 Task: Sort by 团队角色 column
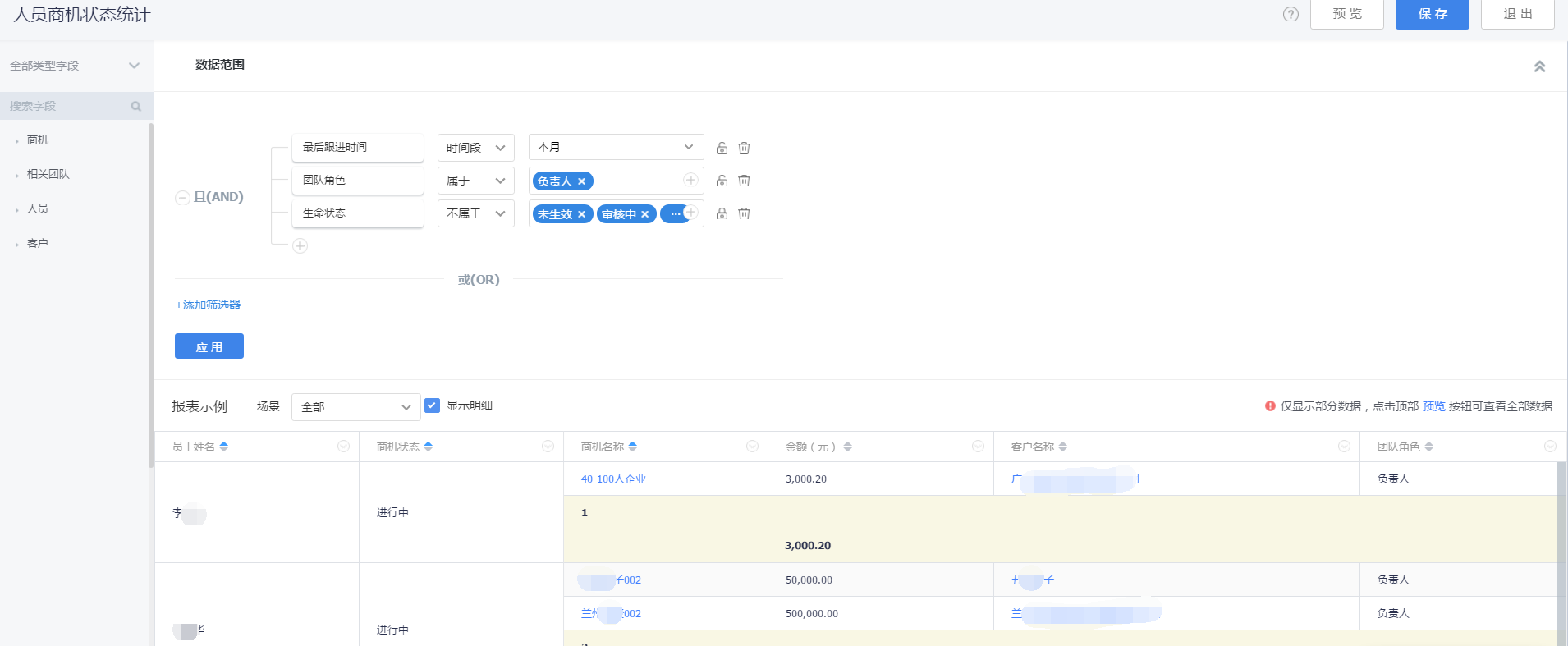(x=1428, y=447)
